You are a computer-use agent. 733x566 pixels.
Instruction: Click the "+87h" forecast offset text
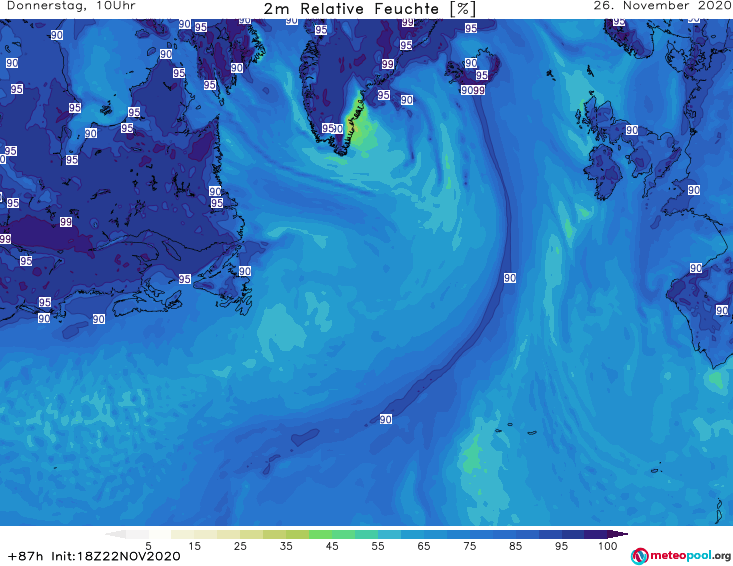[x=25, y=556]
